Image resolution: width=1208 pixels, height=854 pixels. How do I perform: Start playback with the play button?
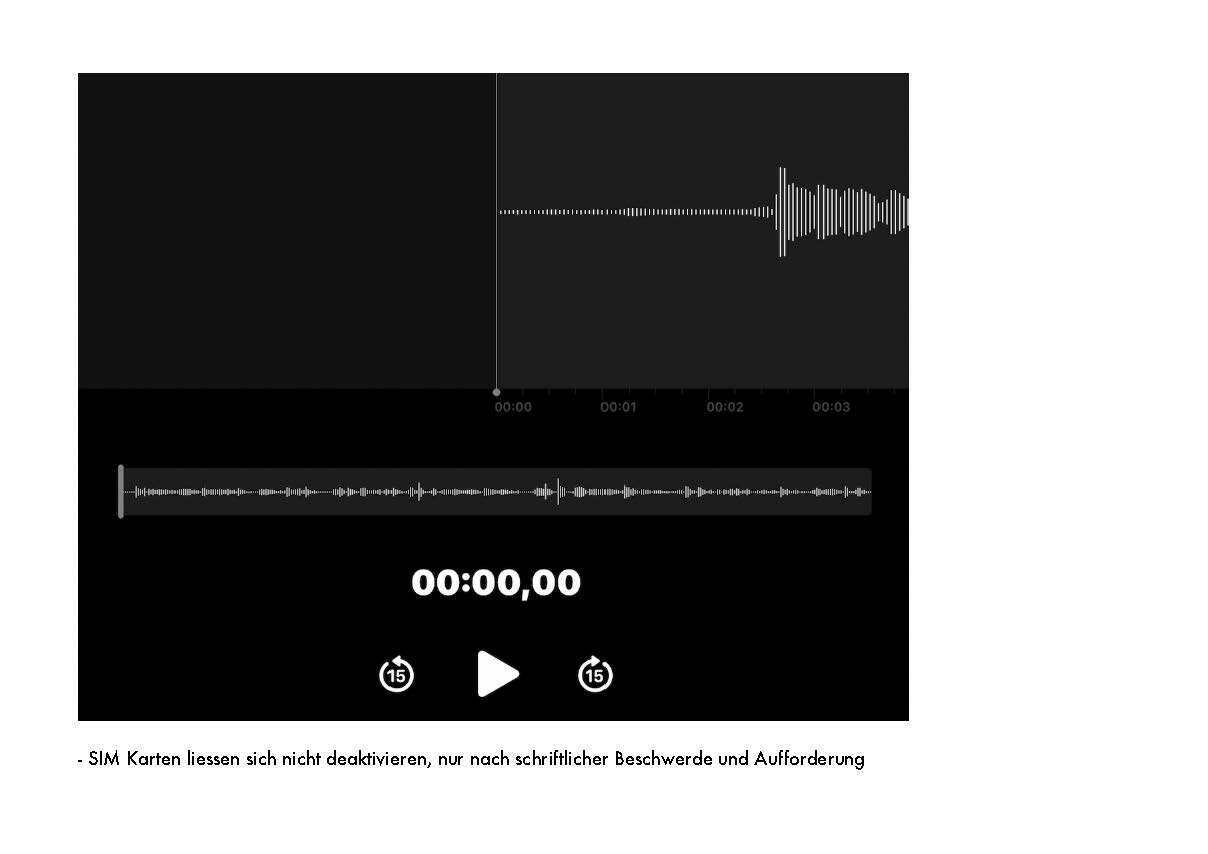pyautogui.click(x=498, y=674)
